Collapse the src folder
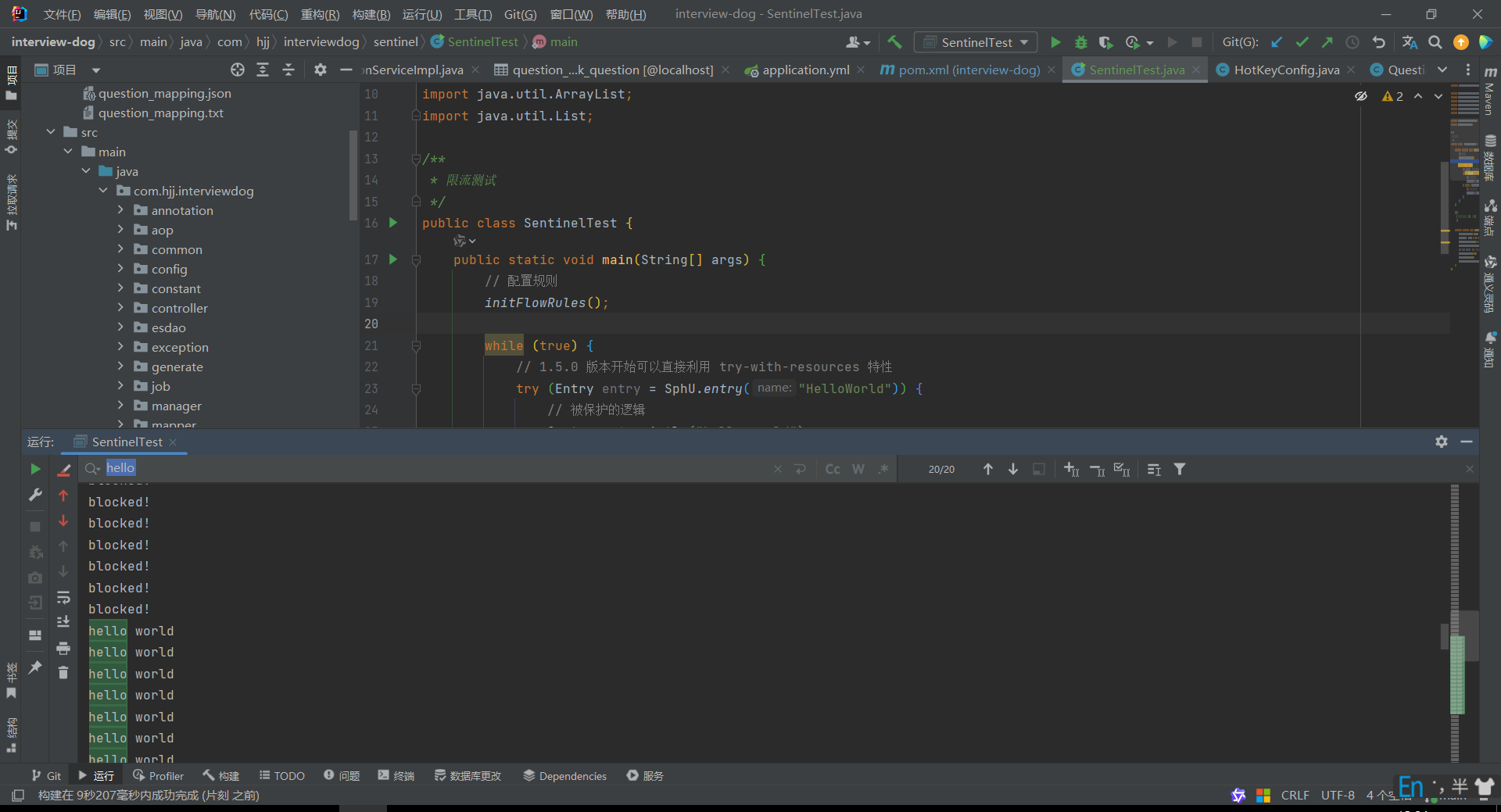Viewport: 1501px width, 812px height. tap(51, 131)
